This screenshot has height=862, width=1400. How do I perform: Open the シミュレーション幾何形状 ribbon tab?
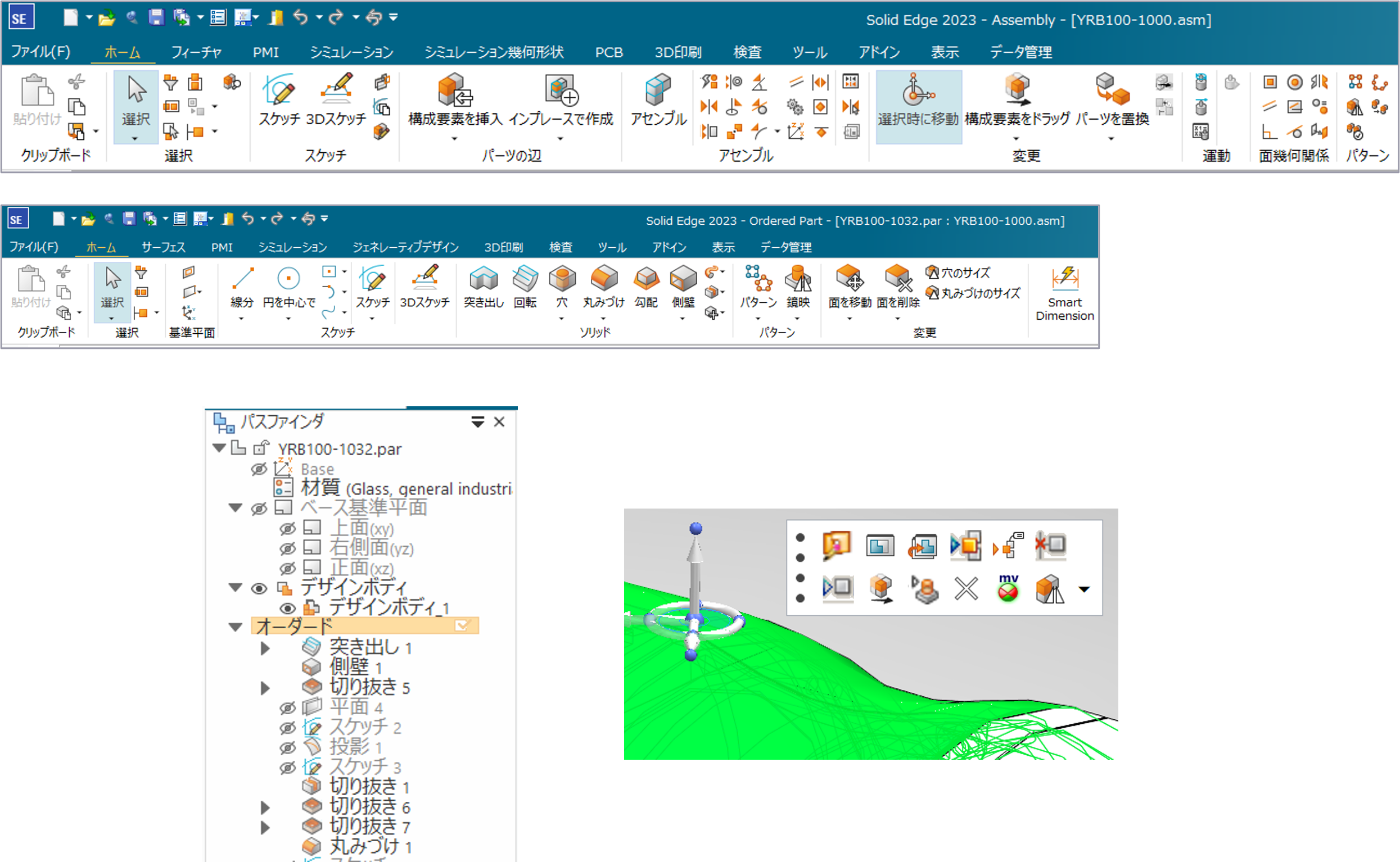pyautogui.click(x=493, y=52)
